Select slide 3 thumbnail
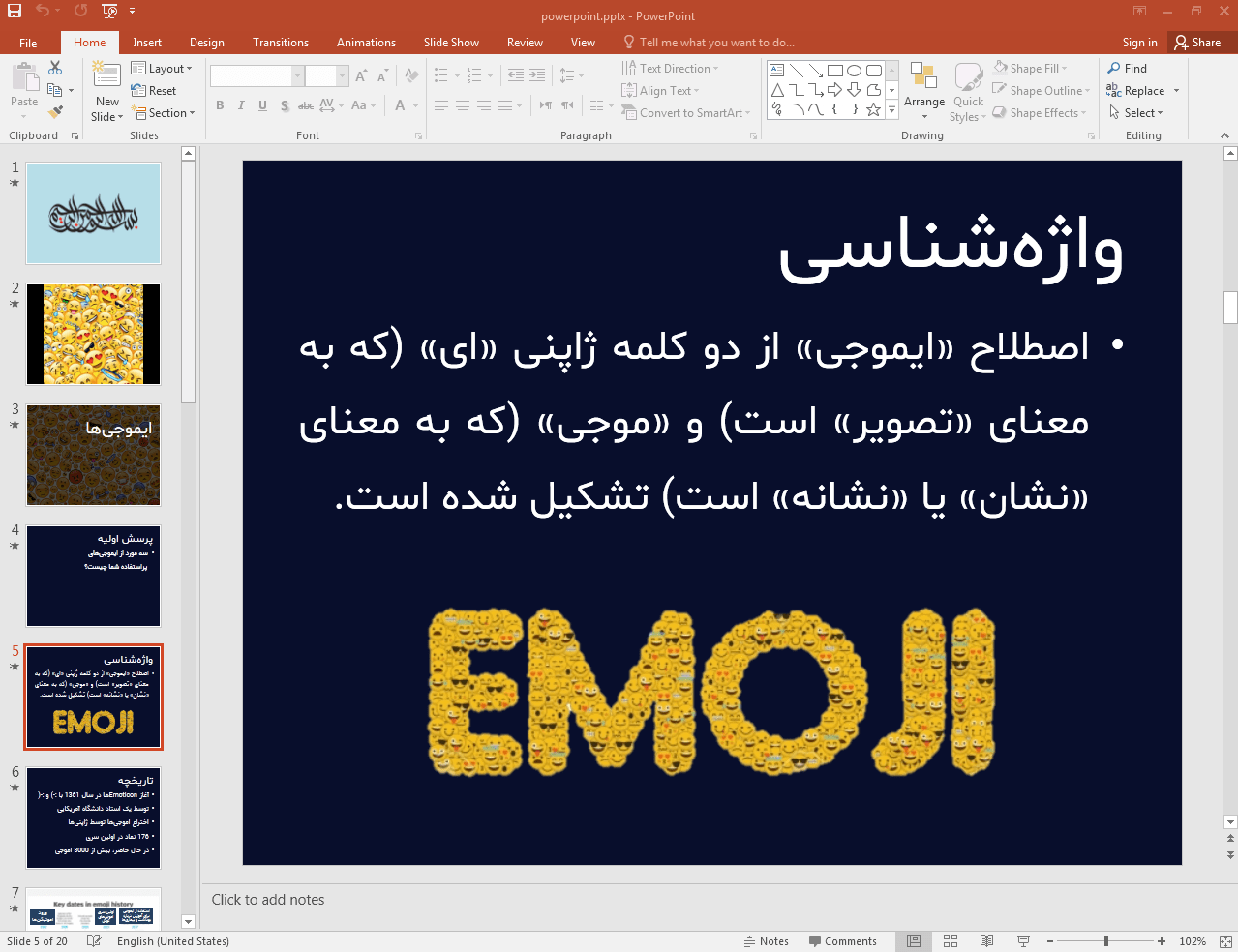1238x952 pixels. [x=93, y=455]
